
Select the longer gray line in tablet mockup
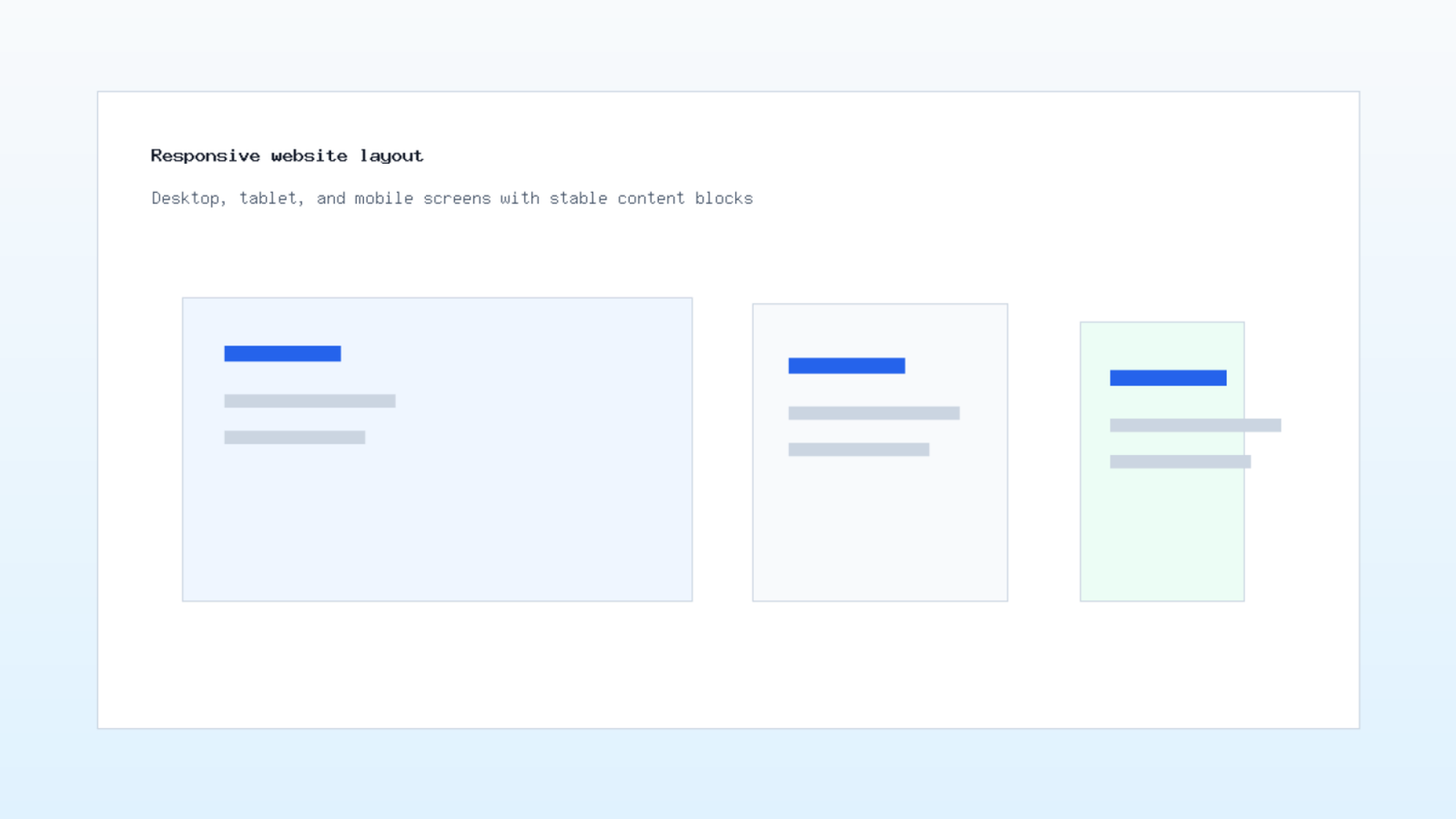pyautogui.click(x=874, y=413)
